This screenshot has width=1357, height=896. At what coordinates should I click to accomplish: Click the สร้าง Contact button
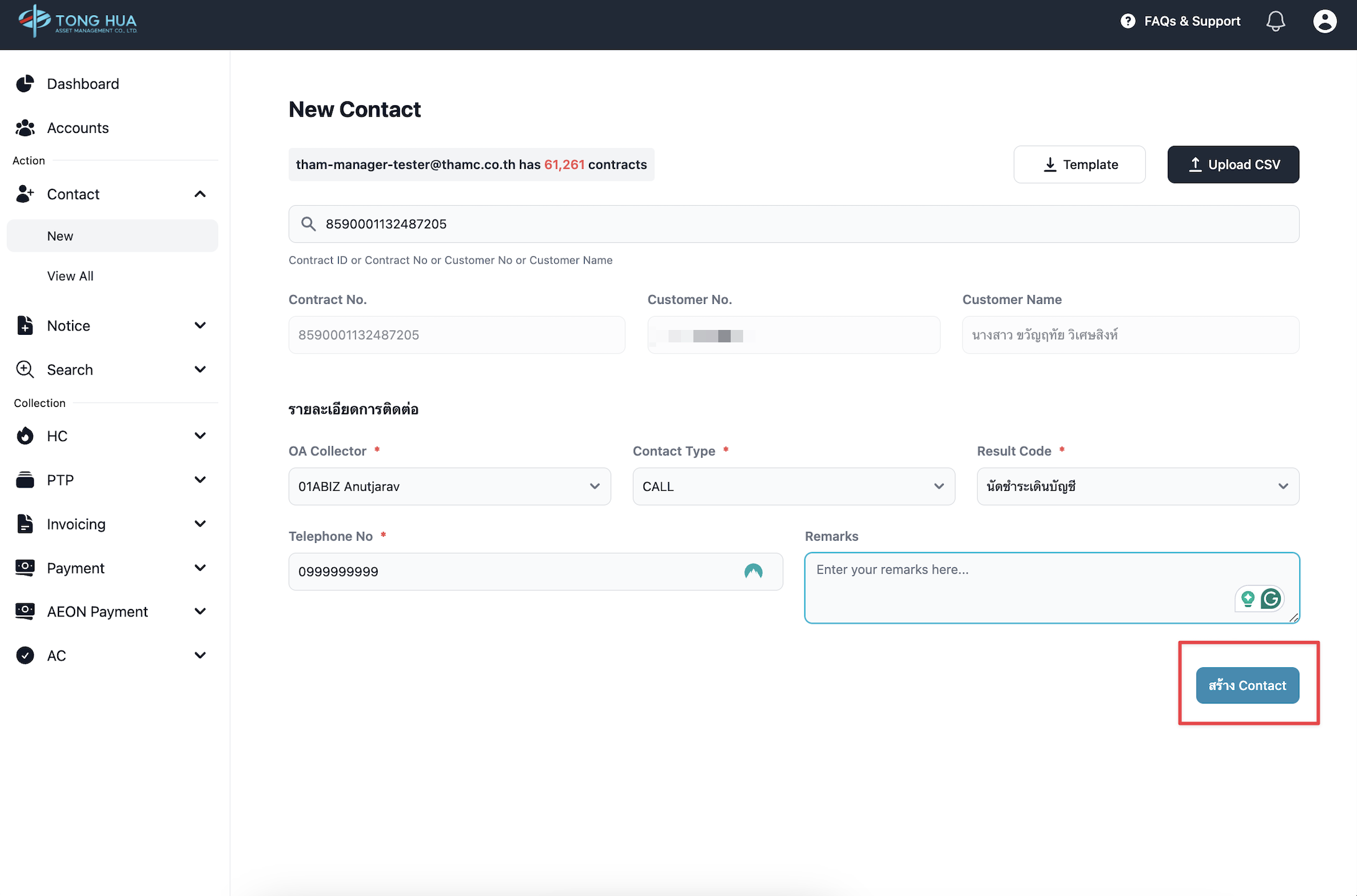[x=1247, y=685]
